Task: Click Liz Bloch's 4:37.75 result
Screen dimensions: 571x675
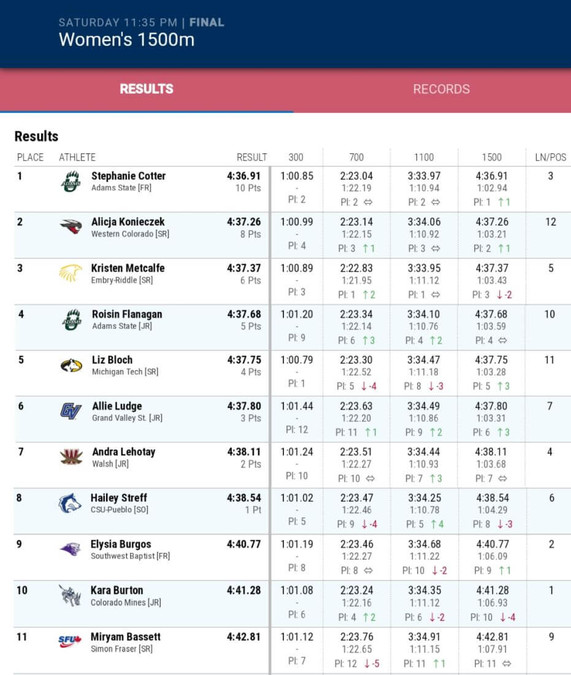Action: [x=244, y=360]
